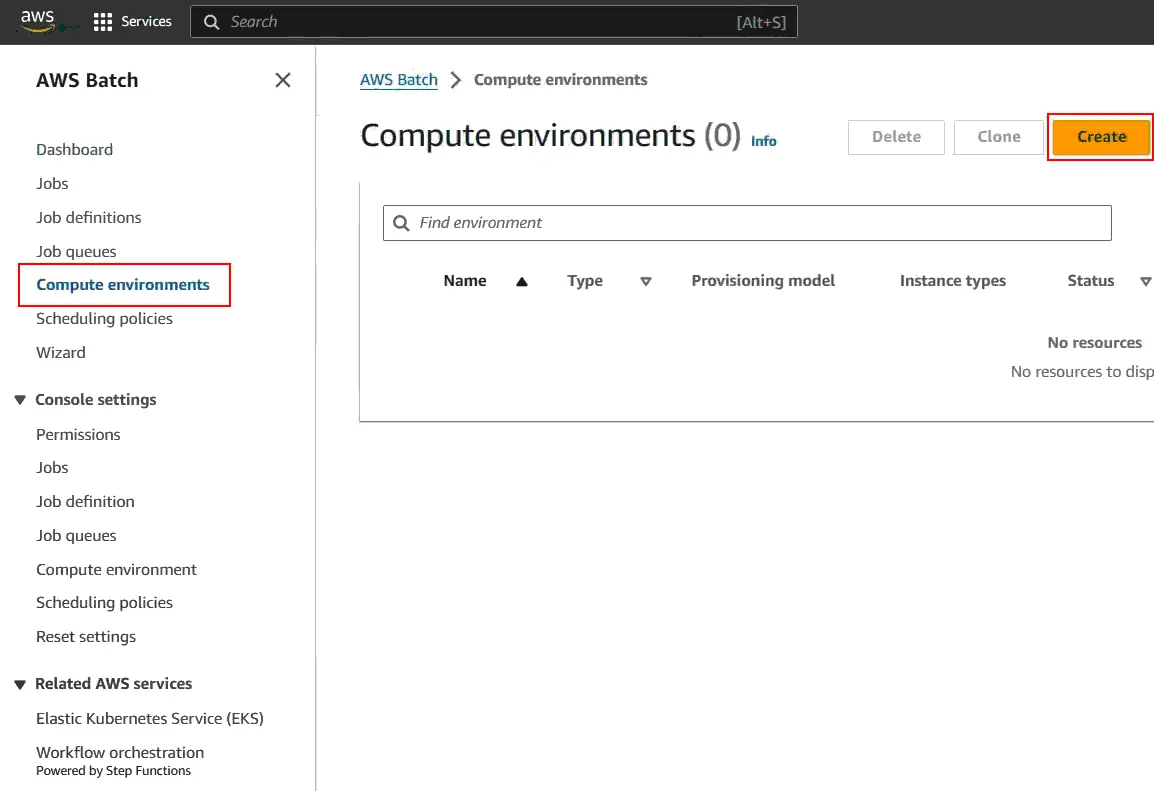
Task: Toggle the Type column sort arrow
Action: pos(645,281)
